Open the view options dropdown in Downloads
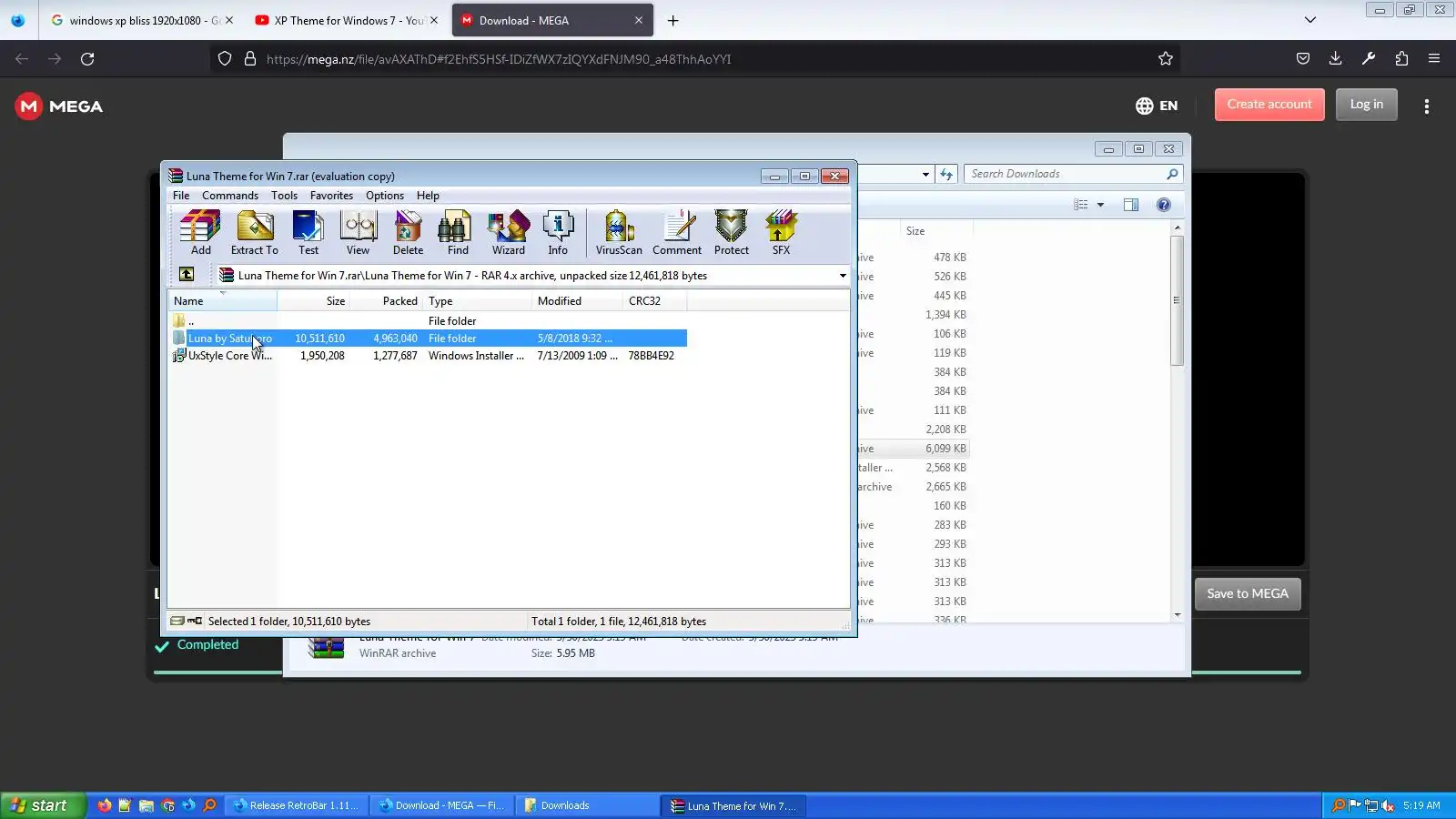The image size is (1456, 819). [x=1100, y=205]
